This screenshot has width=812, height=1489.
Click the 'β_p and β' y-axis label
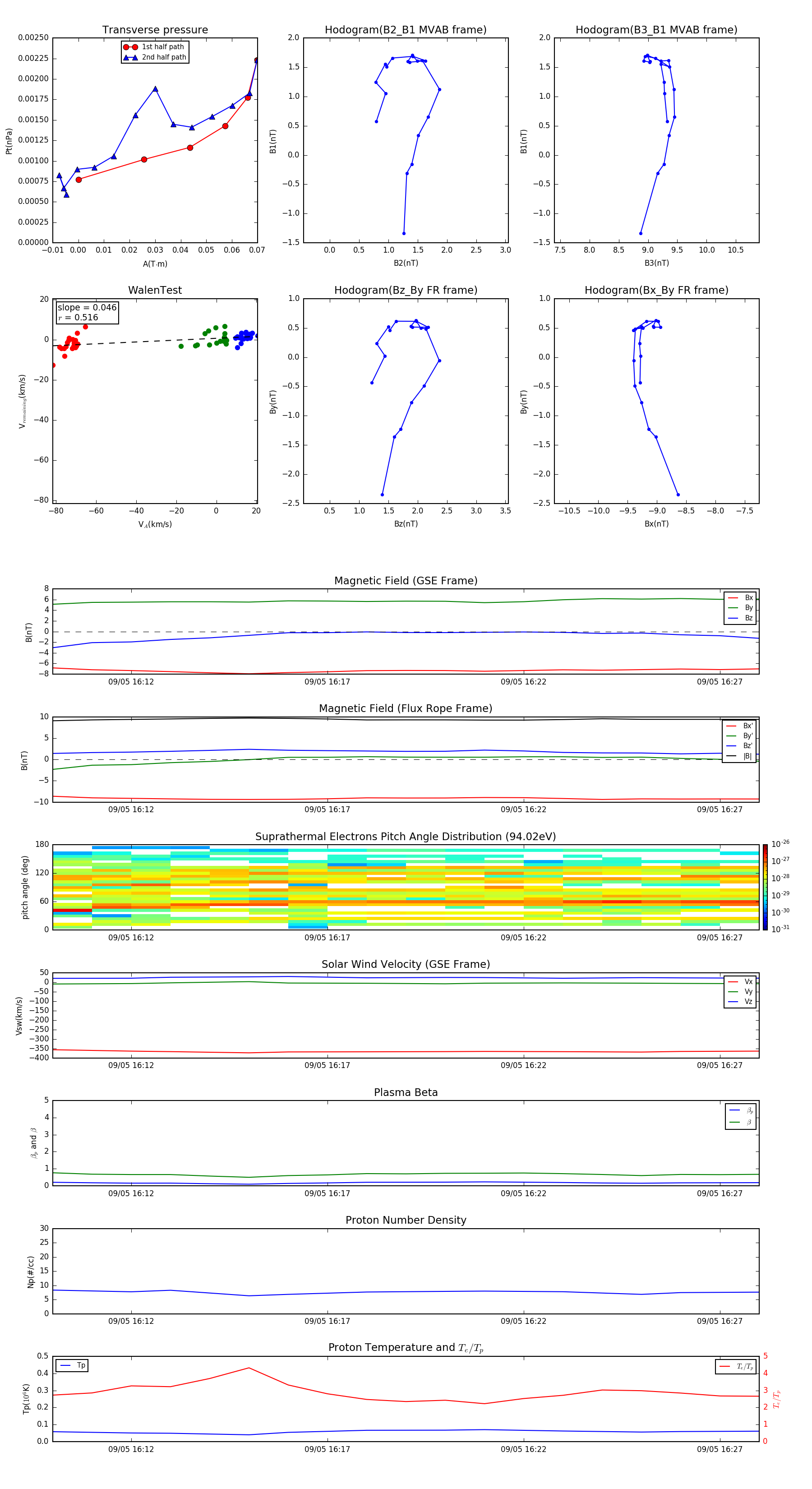pyautogui.click(x=33, y=1143)
